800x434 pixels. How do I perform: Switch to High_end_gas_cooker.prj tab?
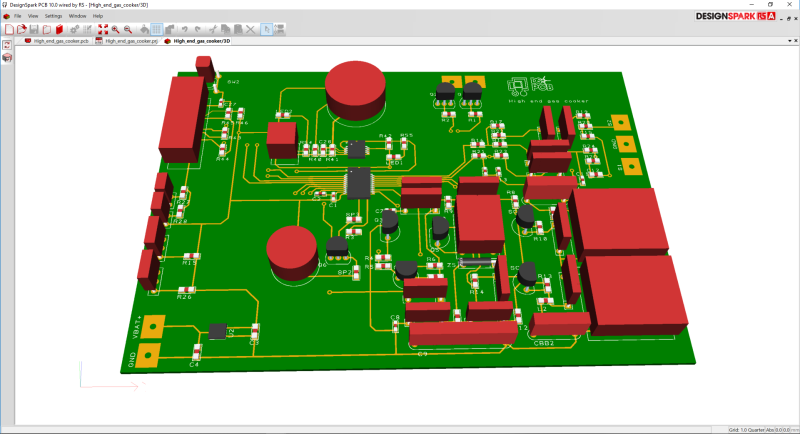pyautogui.click(x=127, y=41)
